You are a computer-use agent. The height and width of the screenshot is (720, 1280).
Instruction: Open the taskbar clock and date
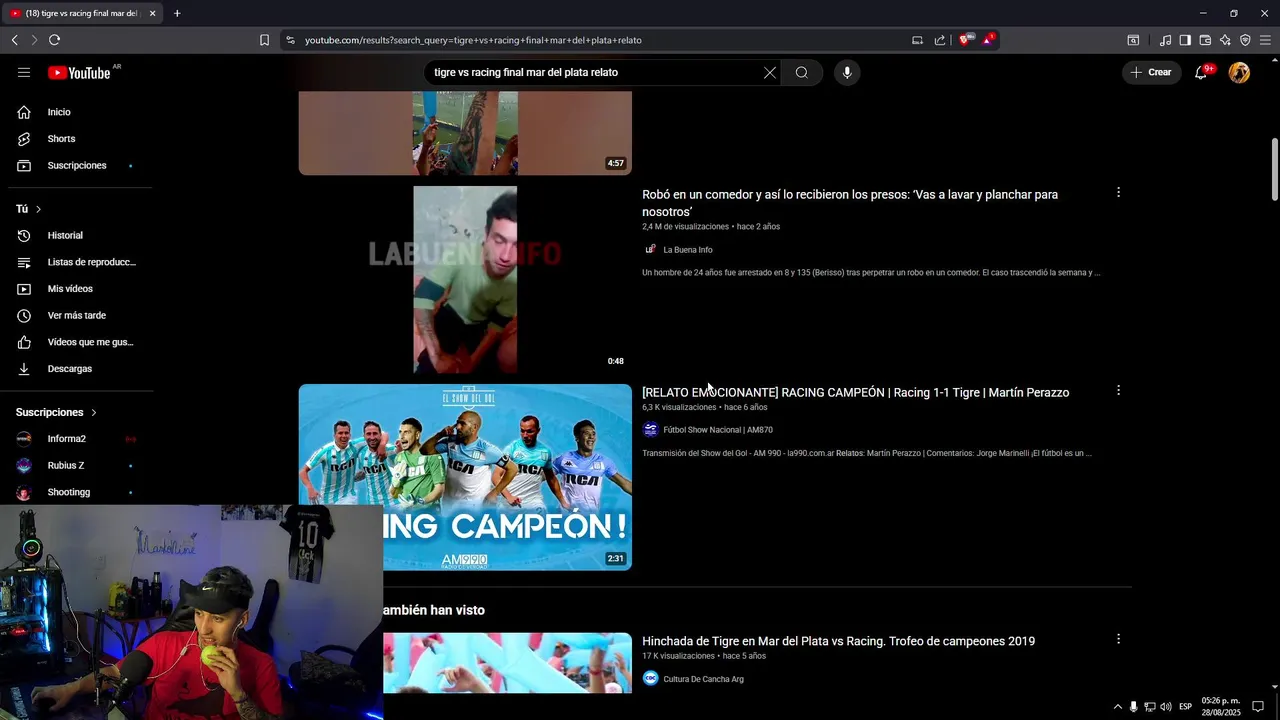click(1221, 706)
